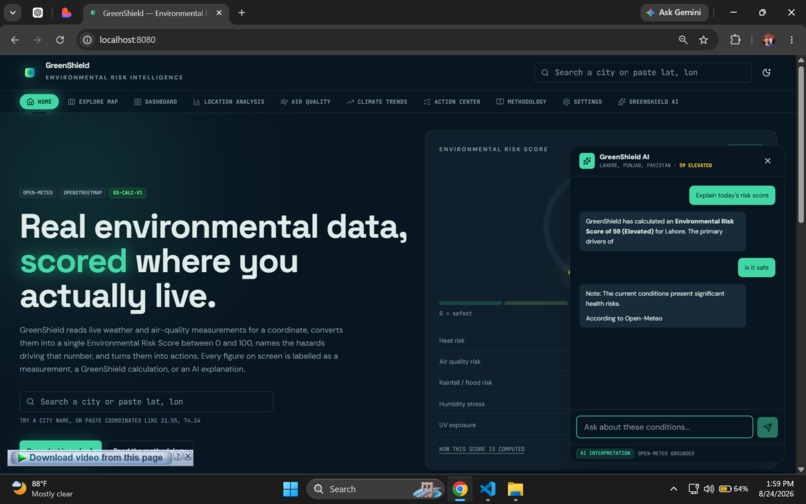Click the hero city search field

(146, 402)
